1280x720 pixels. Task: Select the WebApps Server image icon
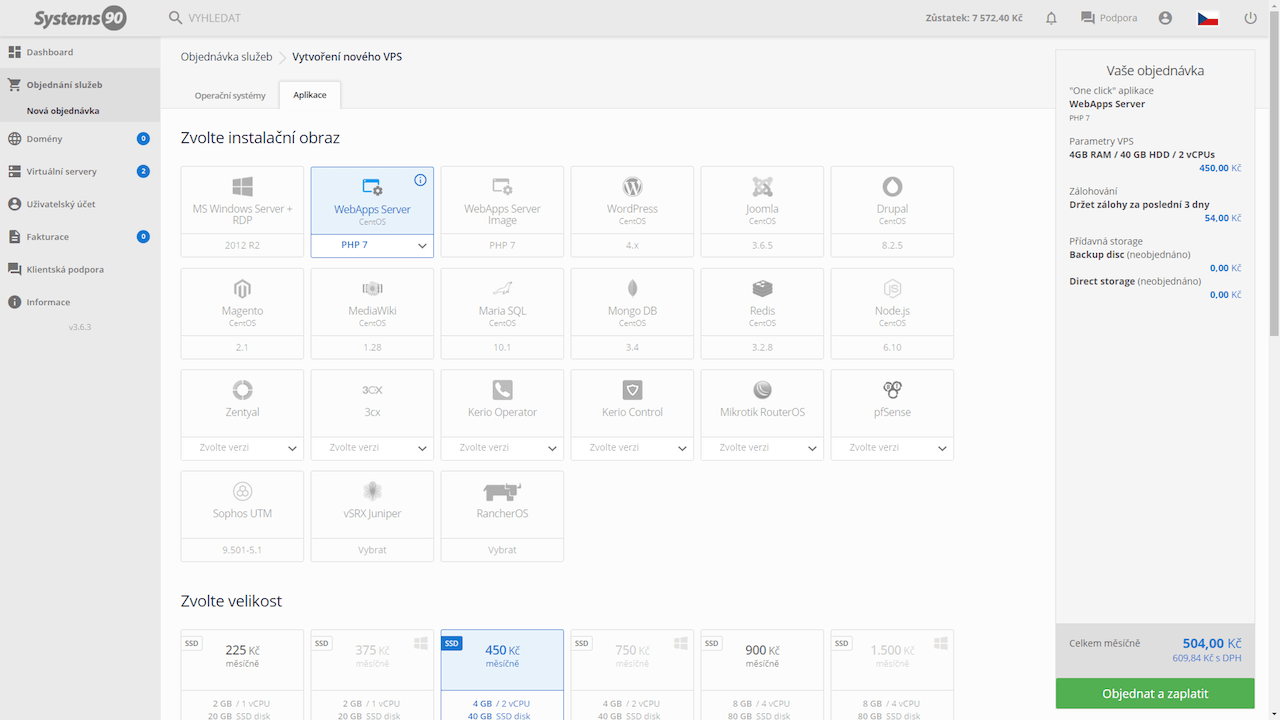click(x=372, y=187)
